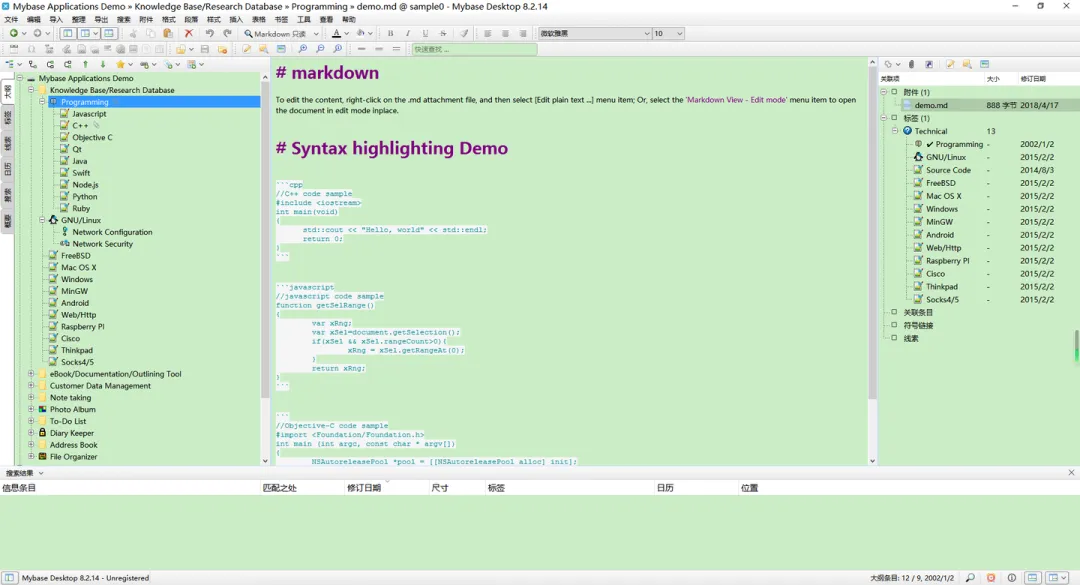Collapse the Technical group in right panel
1080x585 pixels.
(x=895, y=131)
